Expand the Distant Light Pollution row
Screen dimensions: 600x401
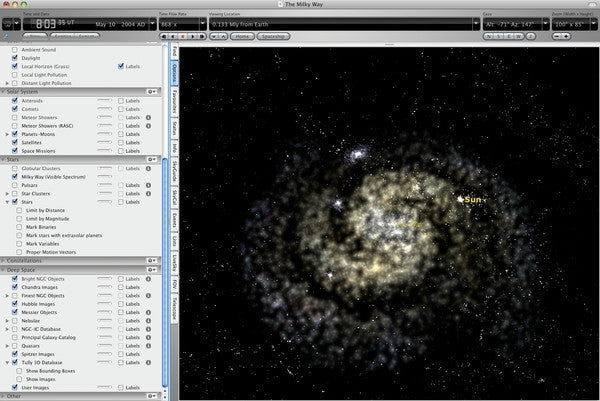pyautogui.click(x=7, y=83)
